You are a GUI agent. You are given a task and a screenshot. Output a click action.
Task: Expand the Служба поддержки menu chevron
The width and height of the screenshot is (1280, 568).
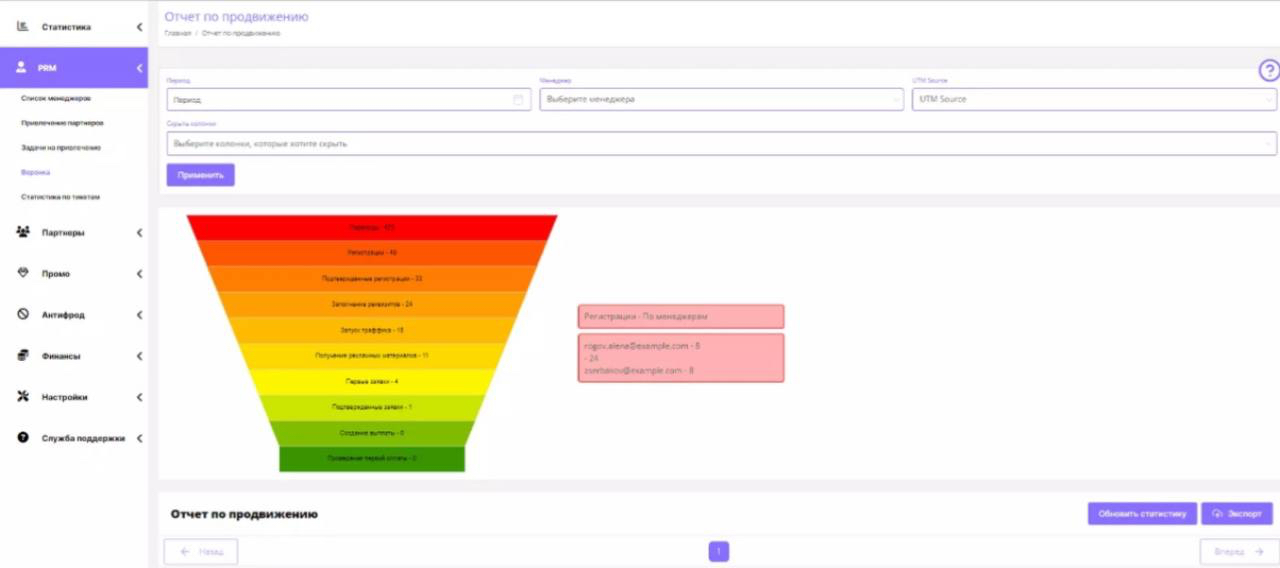click(x=139, y=438)
